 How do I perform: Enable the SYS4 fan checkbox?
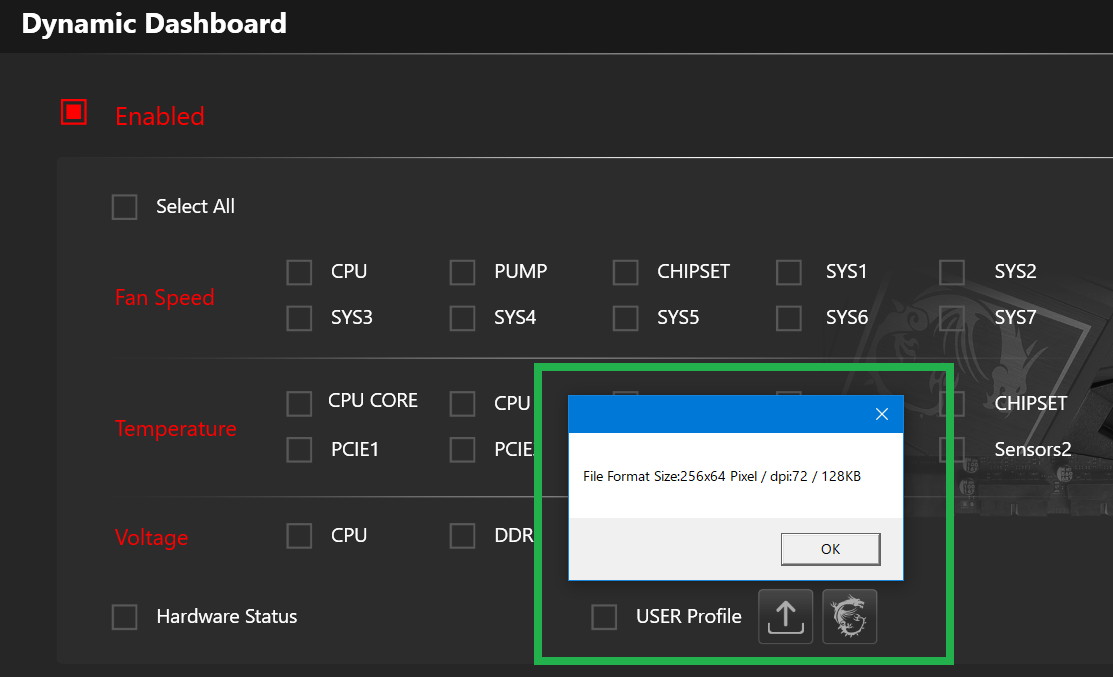tap(462, 318)
